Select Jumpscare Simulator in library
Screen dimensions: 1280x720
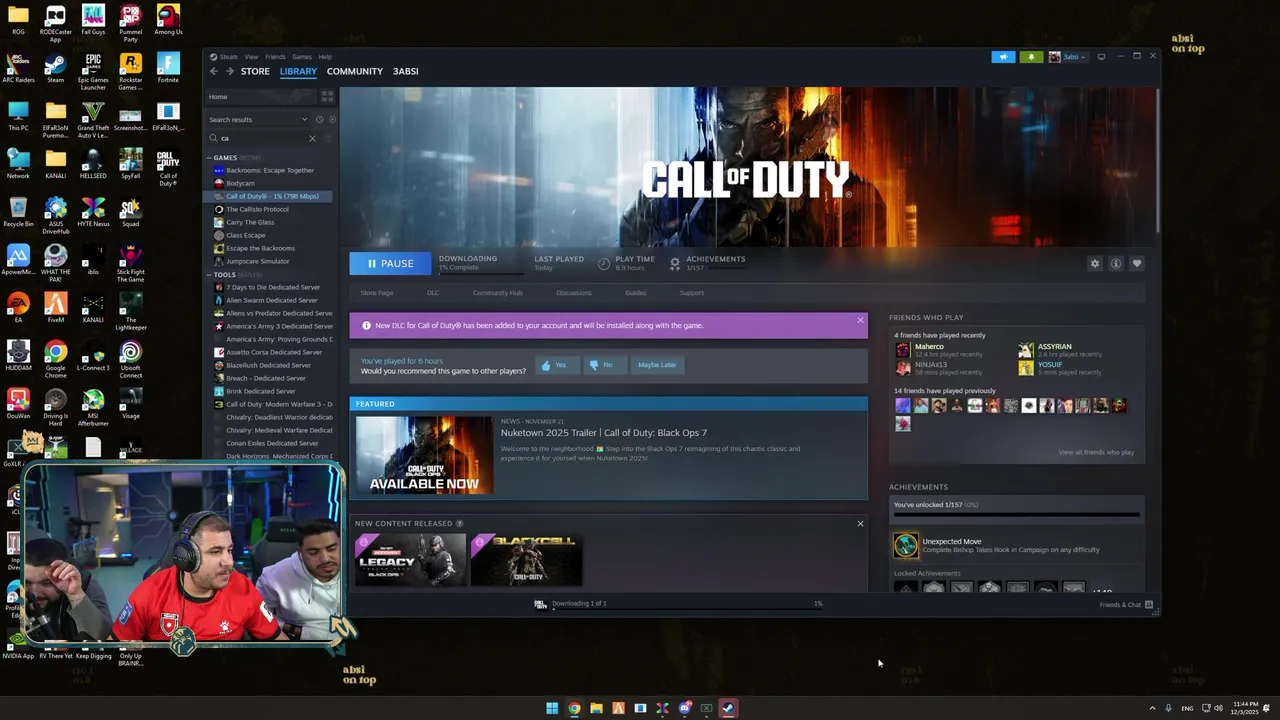[257, 261]
